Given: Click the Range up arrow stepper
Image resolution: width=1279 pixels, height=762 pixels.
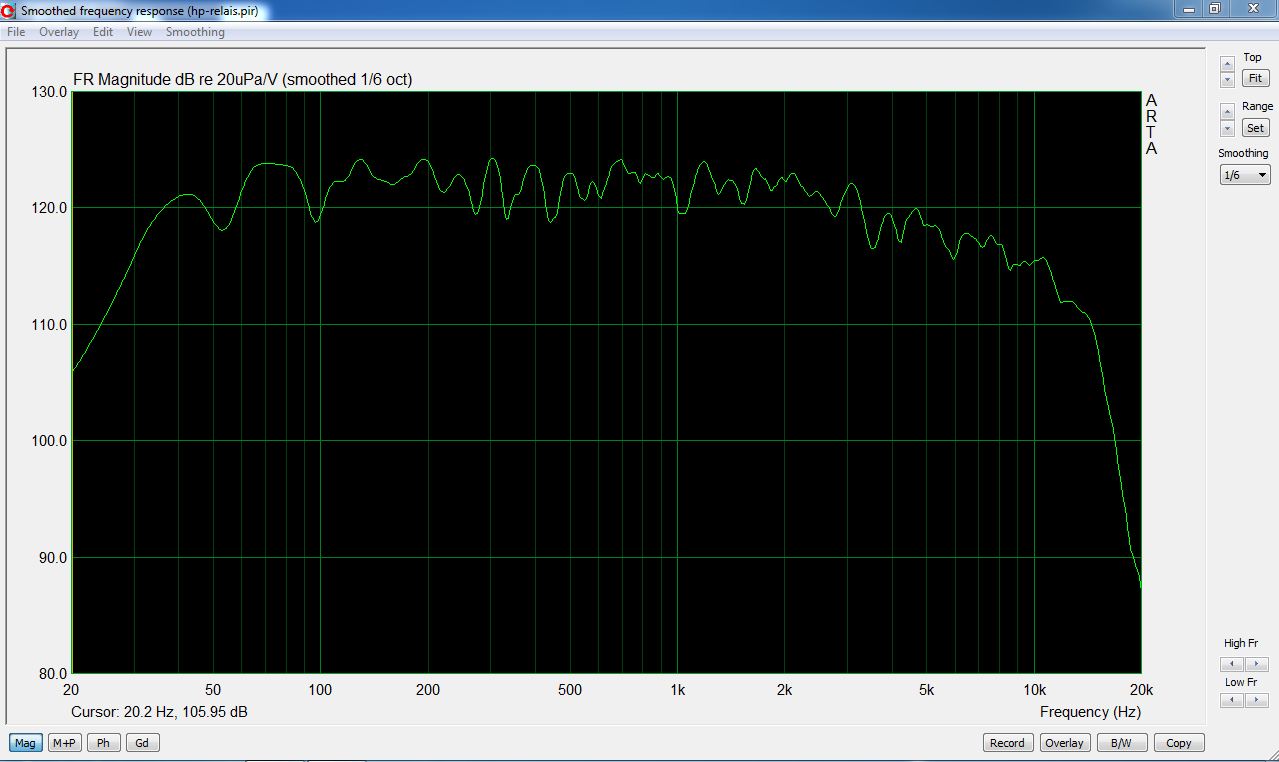Looking at the screenshot, I should (x=1227, y=112).
